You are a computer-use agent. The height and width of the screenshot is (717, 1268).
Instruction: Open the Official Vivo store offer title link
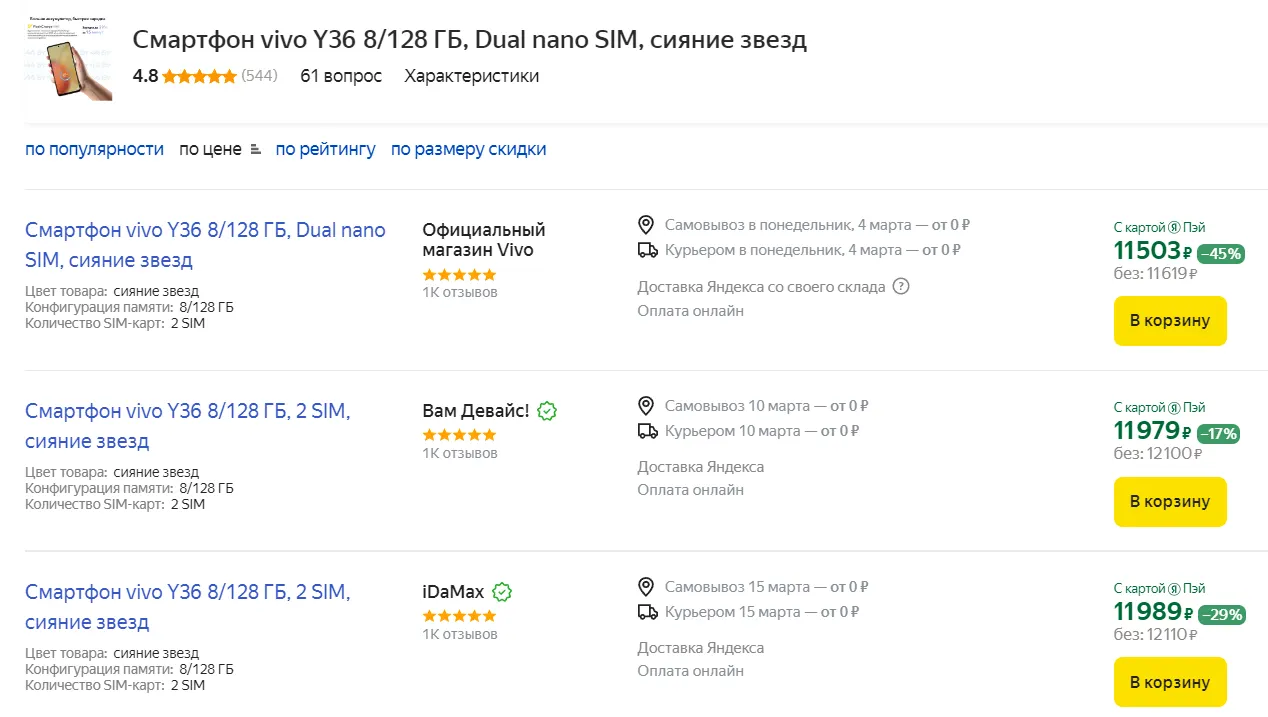coord(204,245)
